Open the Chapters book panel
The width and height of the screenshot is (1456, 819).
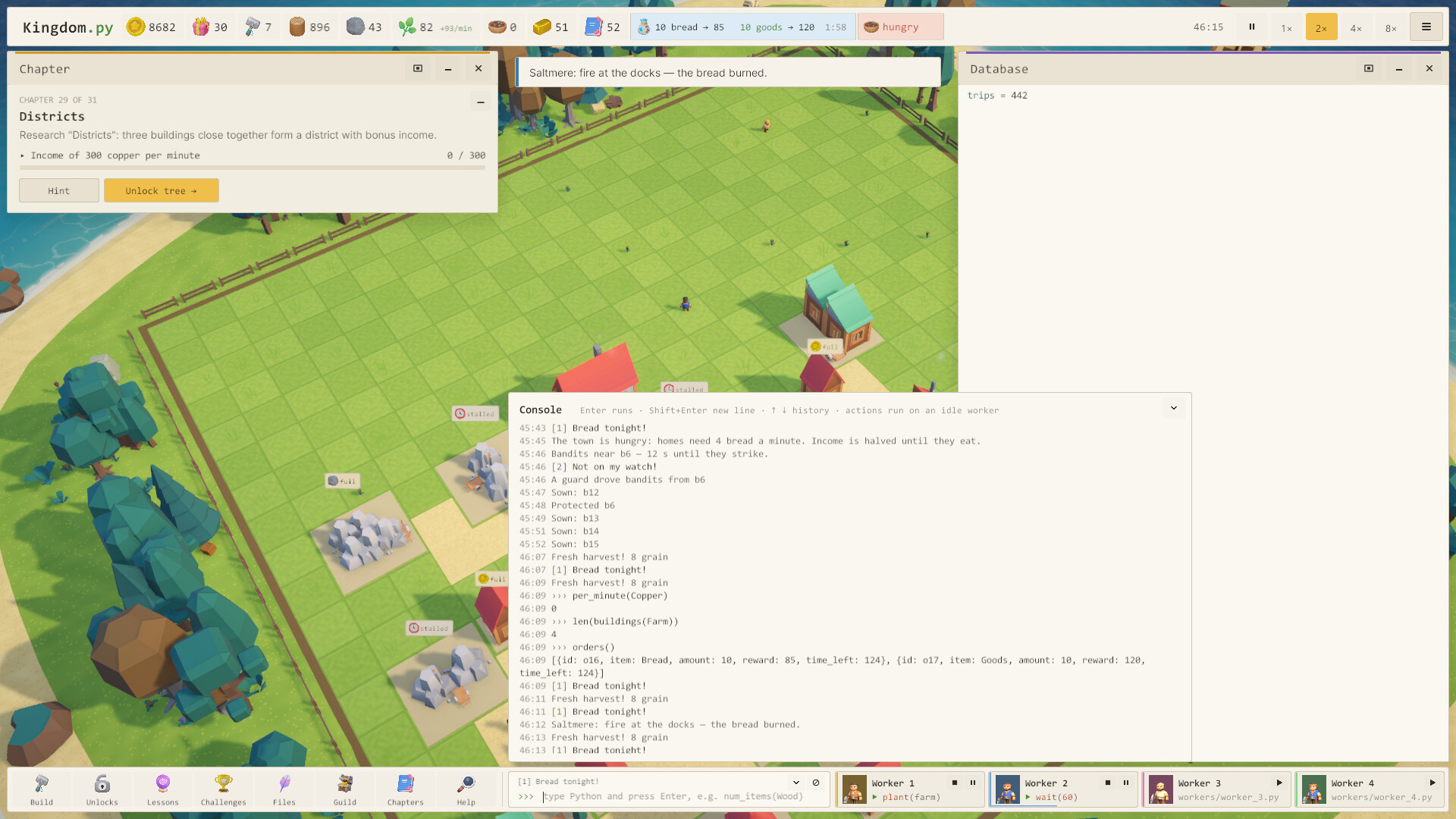tap(406, 789)
